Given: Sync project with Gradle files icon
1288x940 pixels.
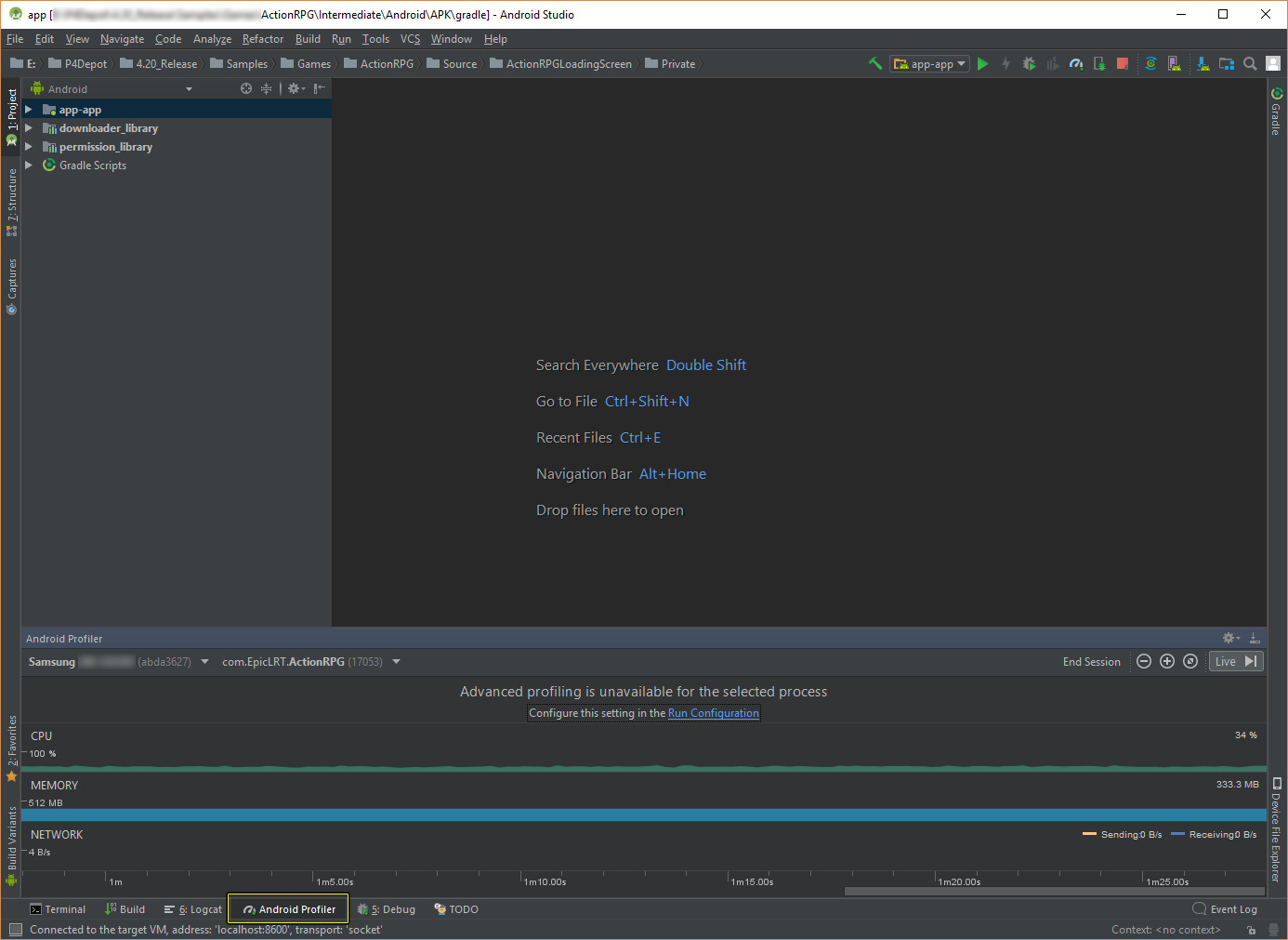Looking at the screenshot, I should [x=1150, y=63].
